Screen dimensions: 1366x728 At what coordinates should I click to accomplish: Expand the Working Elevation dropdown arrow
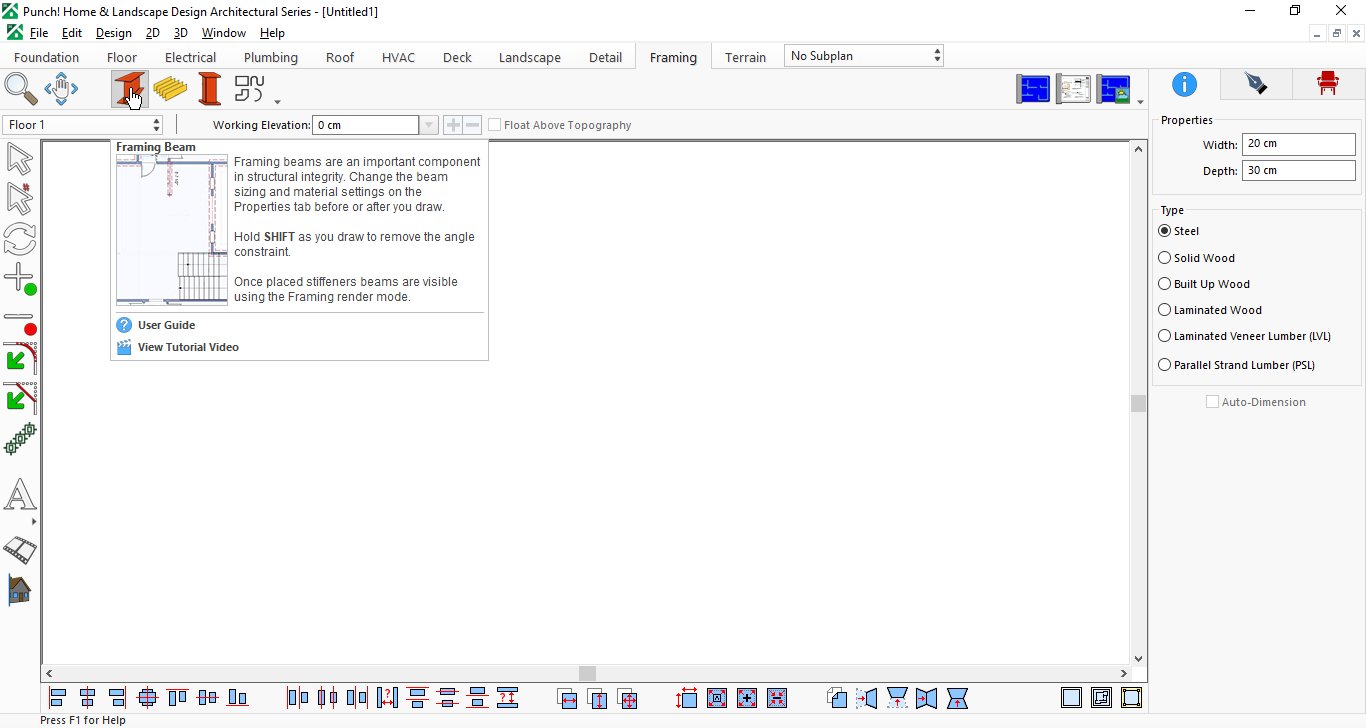click(x=429, y=125)
